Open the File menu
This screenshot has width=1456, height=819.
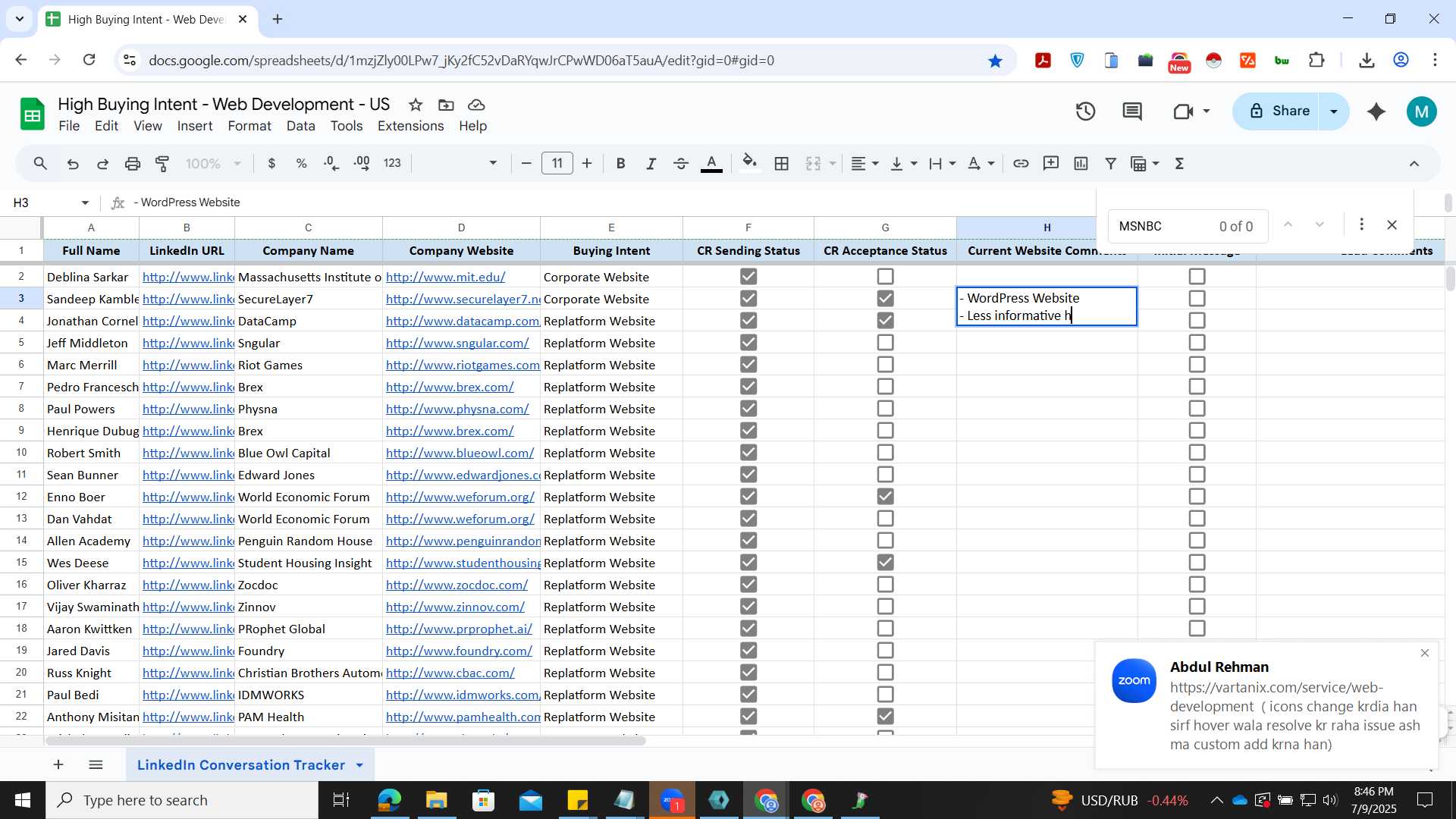coord(69,126)
